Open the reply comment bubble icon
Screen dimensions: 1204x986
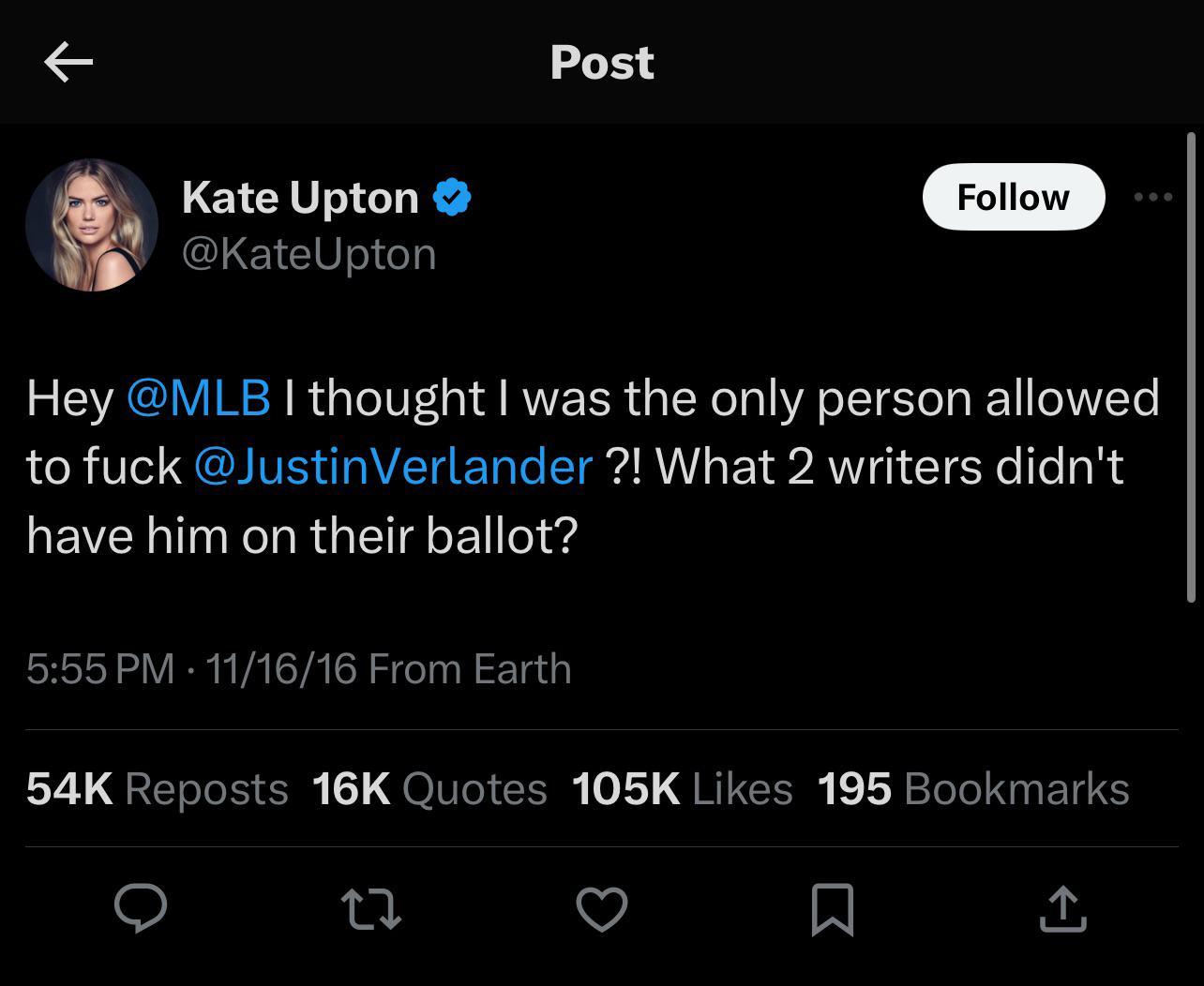(x=141, y=909)
